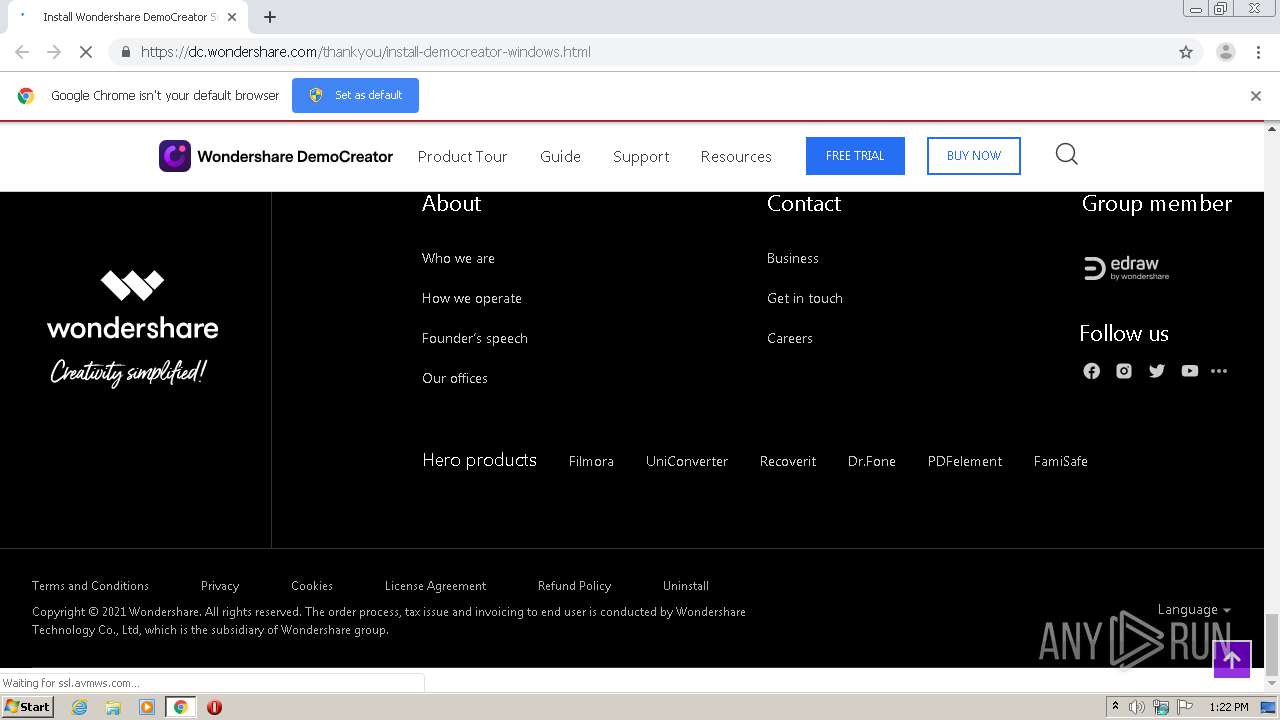Viewport: 1280px width, 720px height.
Task: Open the Chrome profile avatar icon
Action: click(x=1225, y=52)
